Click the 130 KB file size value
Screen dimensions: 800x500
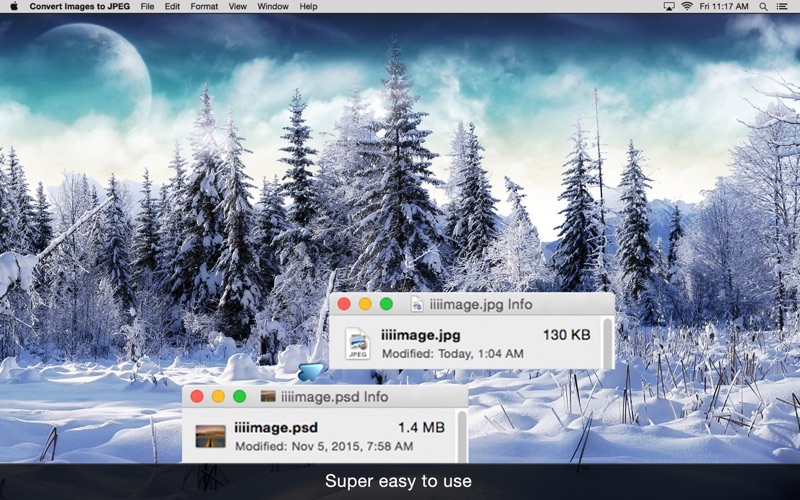coord(567,335)
